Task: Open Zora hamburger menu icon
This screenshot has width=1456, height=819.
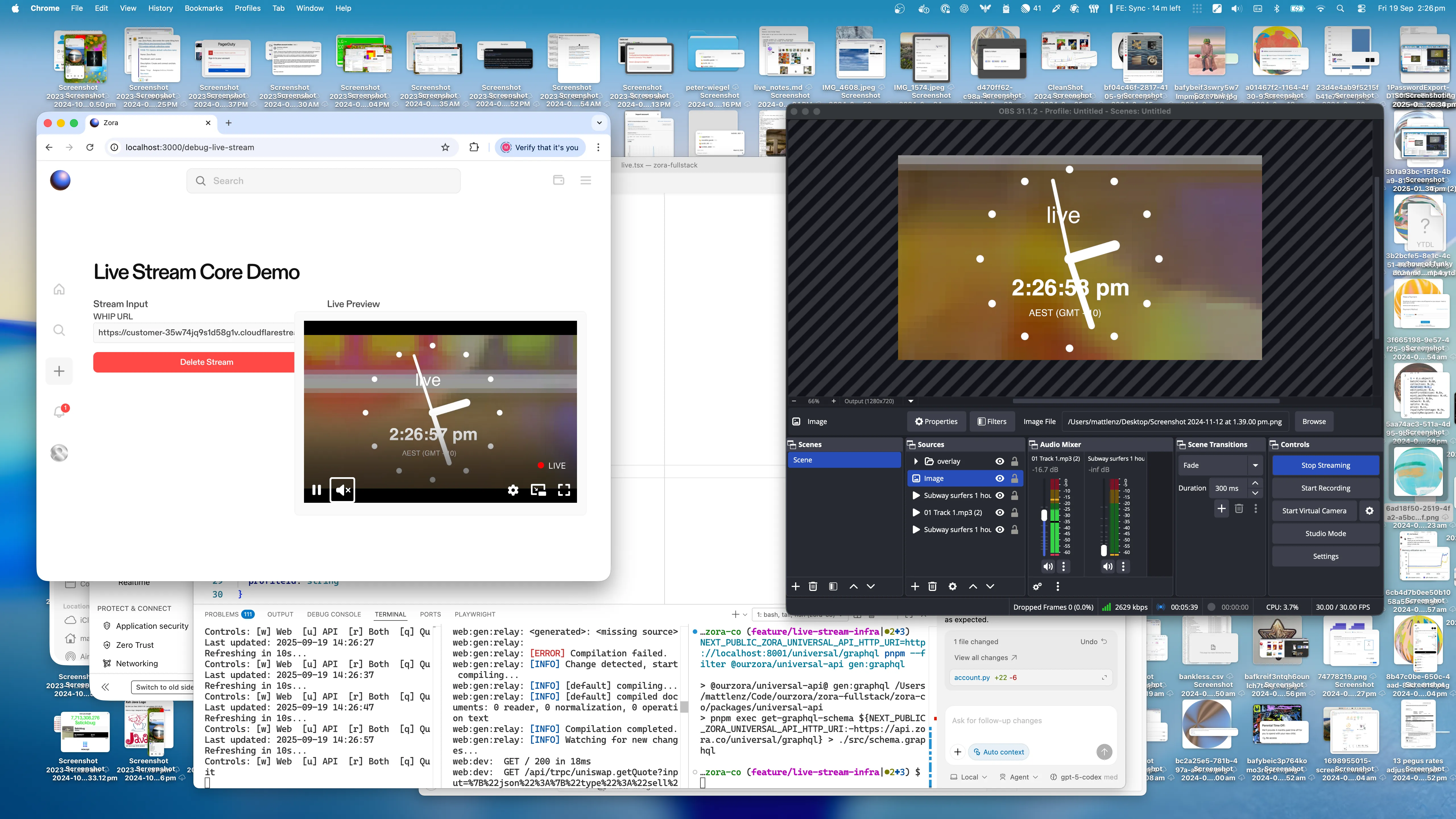Action: (x=586, y=180)
